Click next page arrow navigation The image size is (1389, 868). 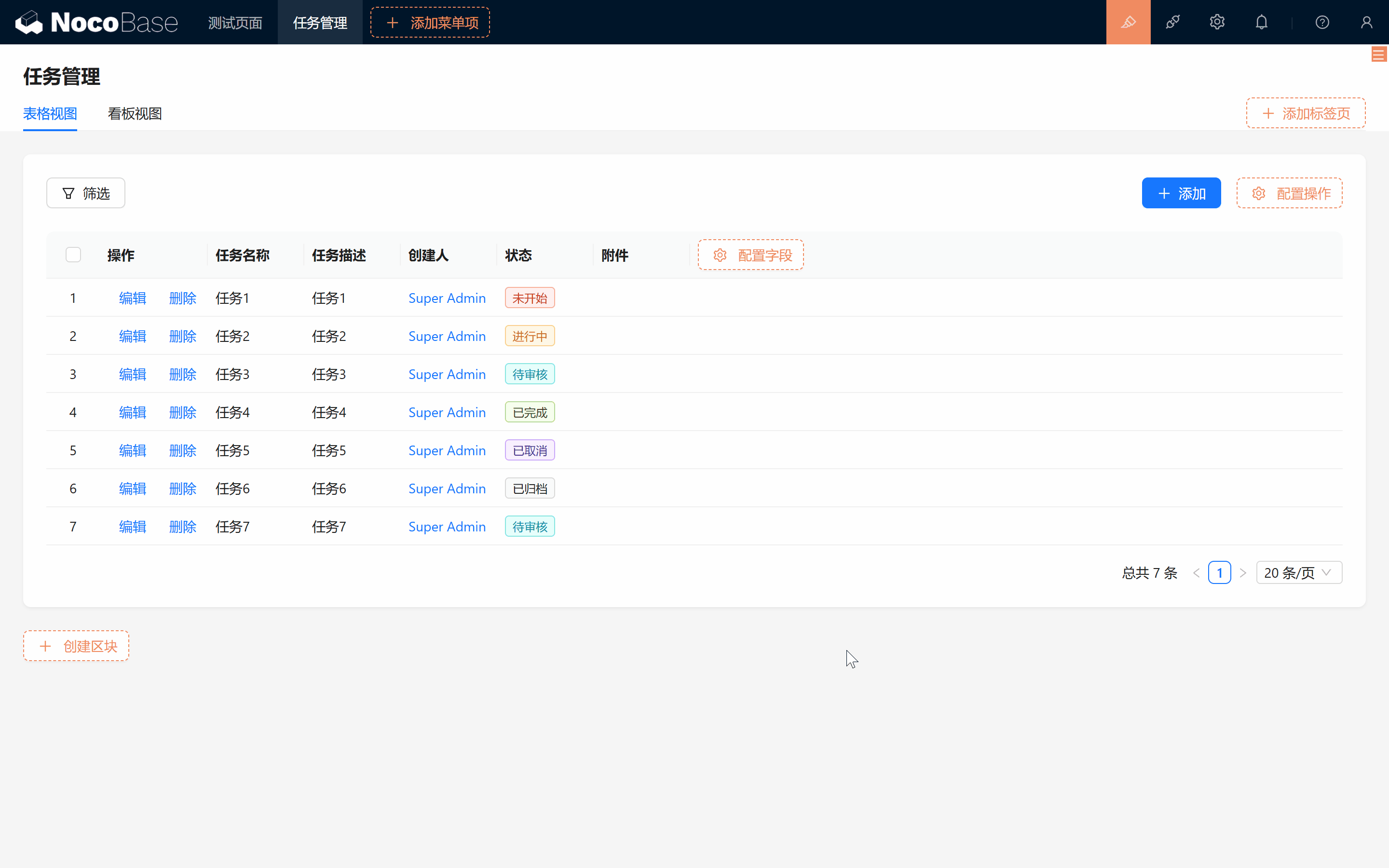pyautogui.click(x=1243, y=572)
